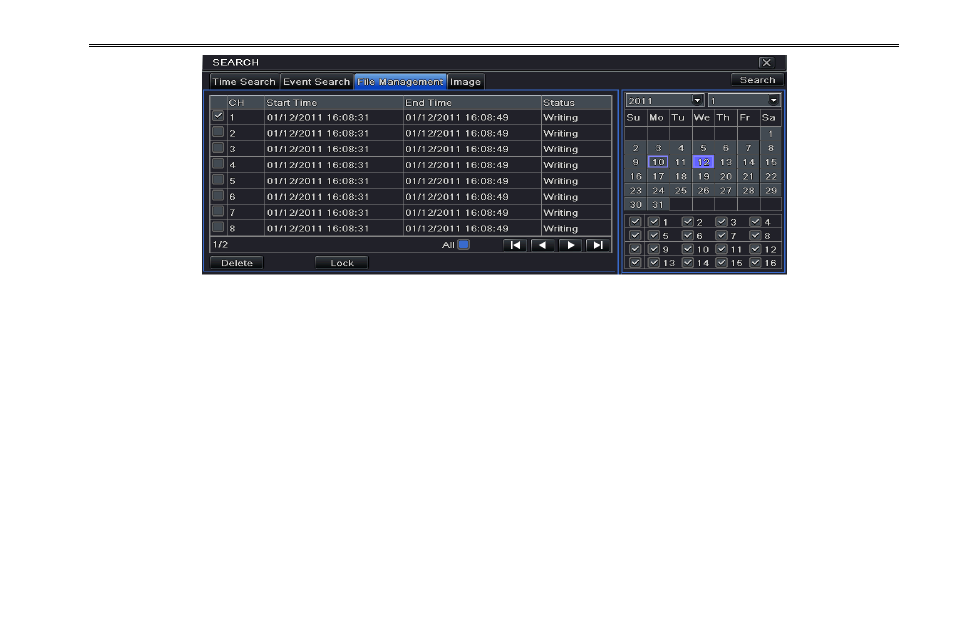
Task: Uncheck the channel 1 file row checkbox
Action: click(x=218, y=116)
